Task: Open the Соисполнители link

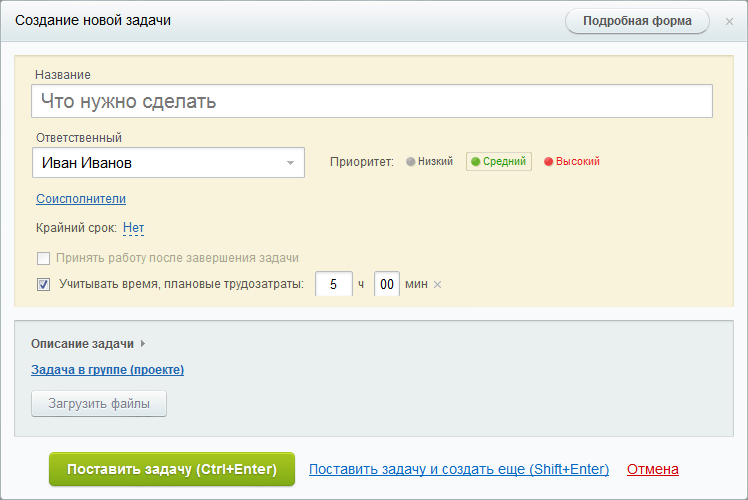Action: click(x=81, y=198)
